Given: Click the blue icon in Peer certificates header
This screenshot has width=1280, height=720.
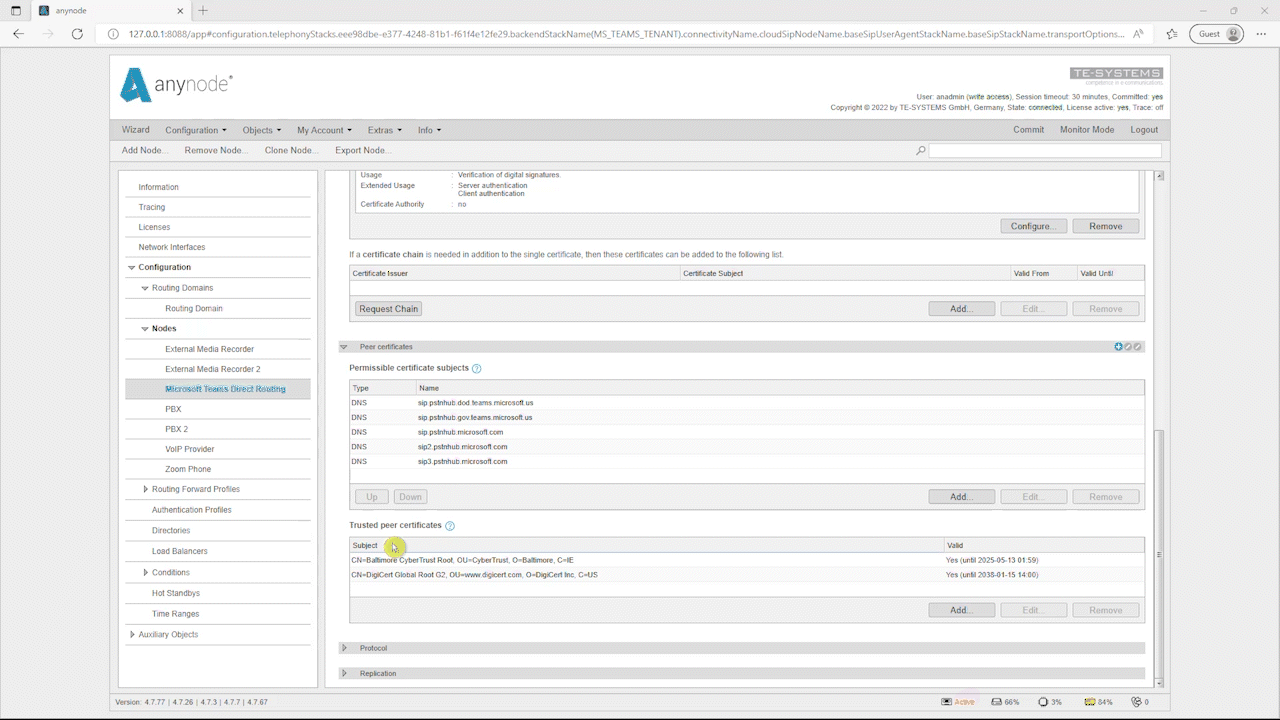Looking at the screenshot, I should tap(1119, 347).
